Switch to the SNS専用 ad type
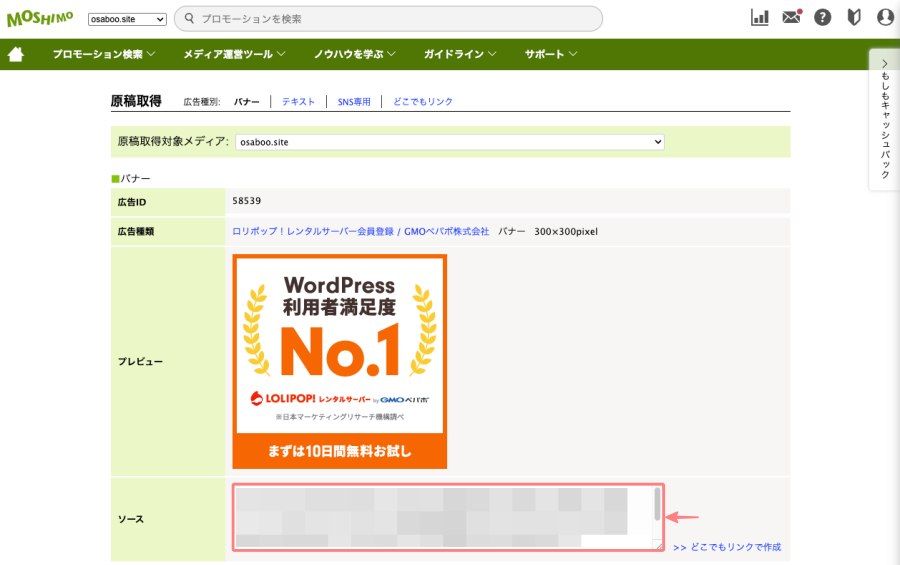 click(x=354, y=102)
